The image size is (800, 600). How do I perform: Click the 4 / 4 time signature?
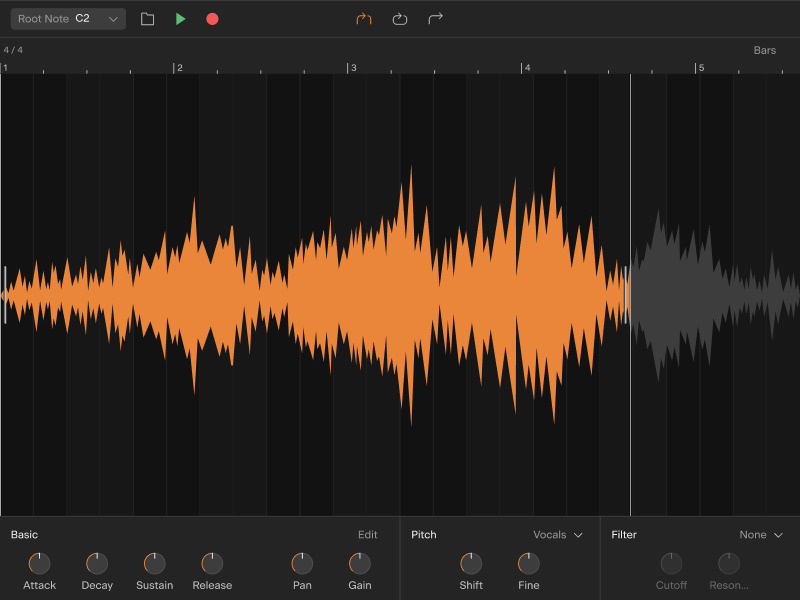point(13,50)
